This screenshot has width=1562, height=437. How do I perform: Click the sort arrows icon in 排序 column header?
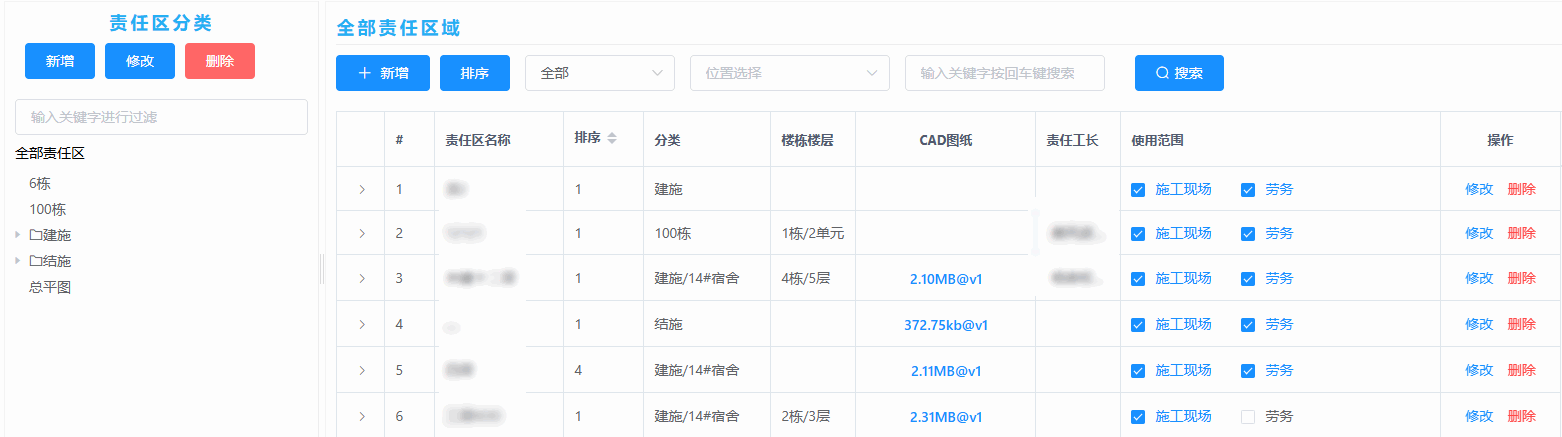click(x=612, y=138)
